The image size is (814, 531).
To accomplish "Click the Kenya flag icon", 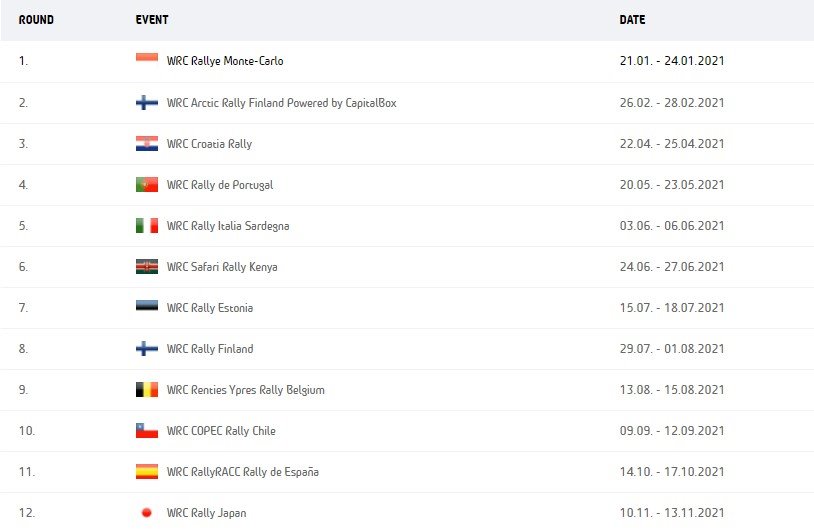I will pyautogui.click(x=147, y=266).
